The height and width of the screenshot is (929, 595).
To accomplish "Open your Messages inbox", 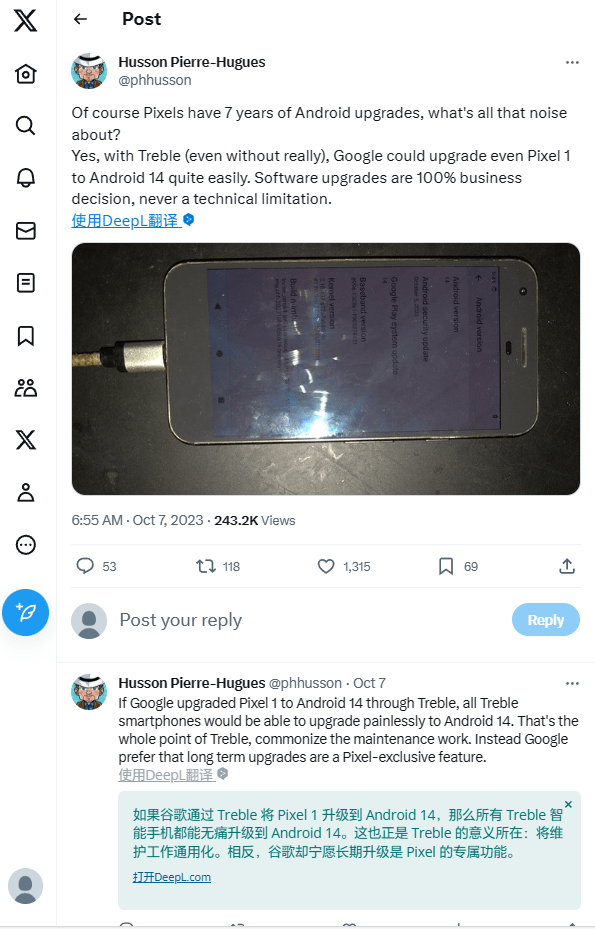I will pyautogui.click(x=25, y=230).
